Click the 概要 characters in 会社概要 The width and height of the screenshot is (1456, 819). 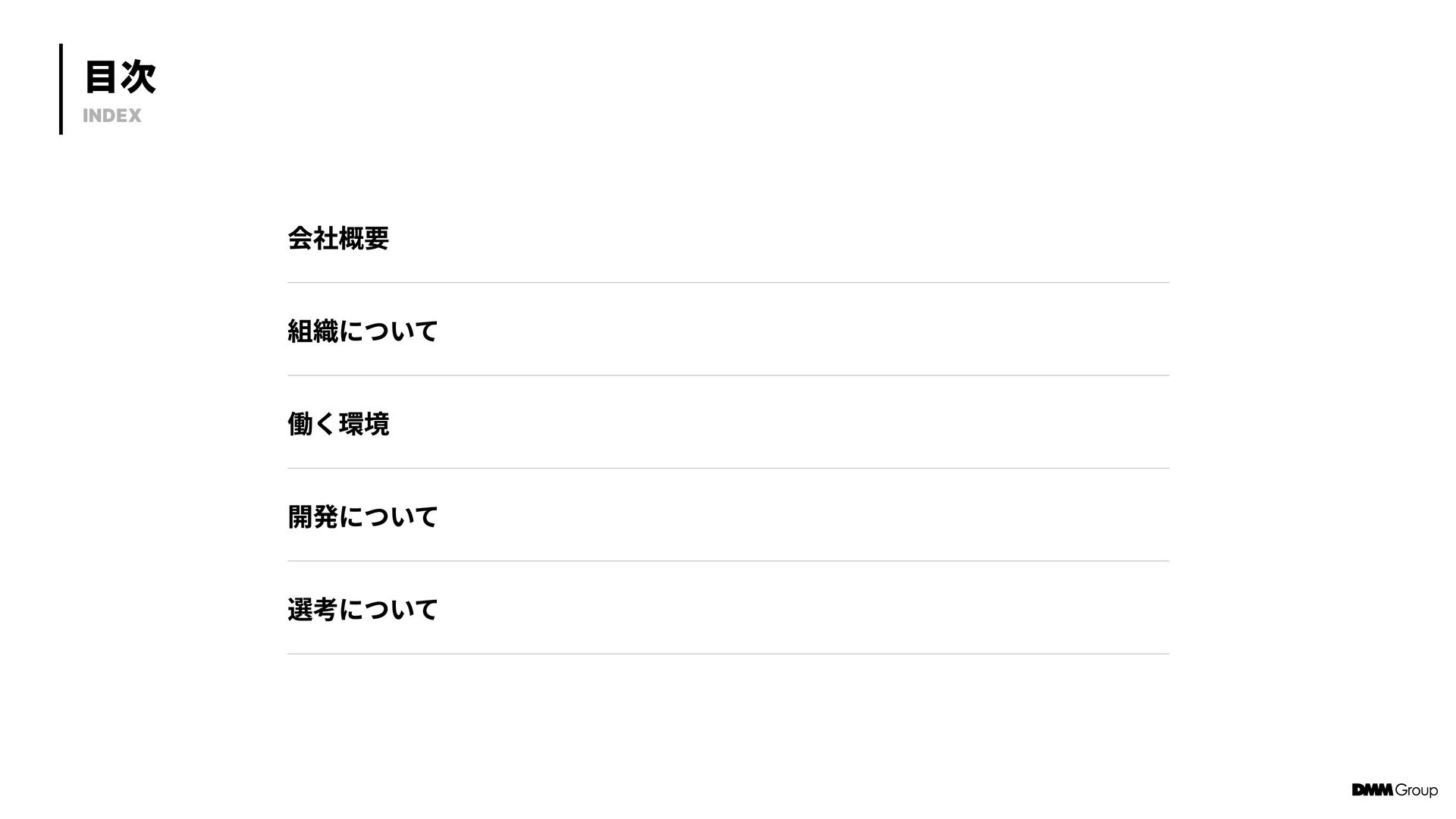click(x=364, y=238)
